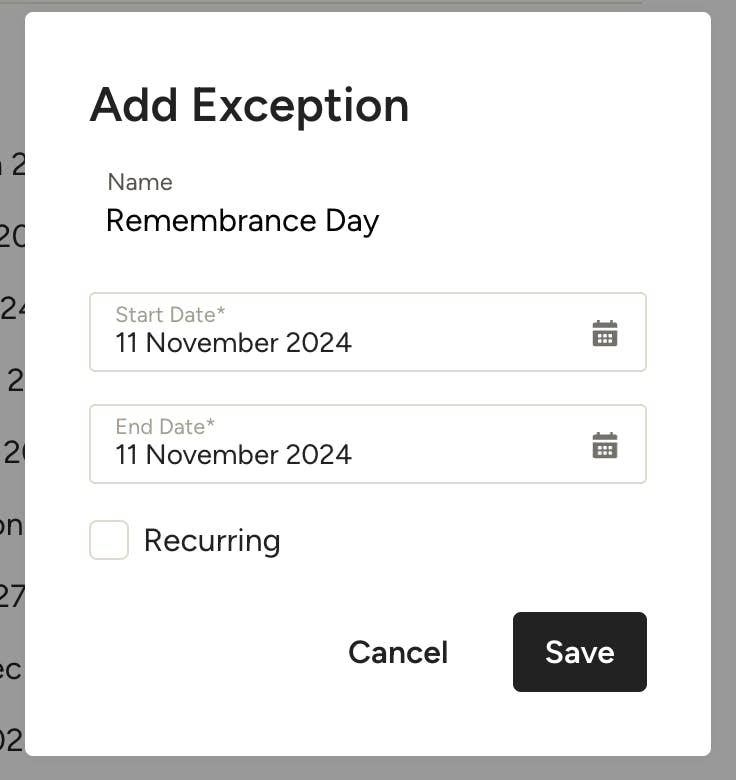Cancel adding the exception
This screenshot has height=780, width=736.
click(398, 652)
